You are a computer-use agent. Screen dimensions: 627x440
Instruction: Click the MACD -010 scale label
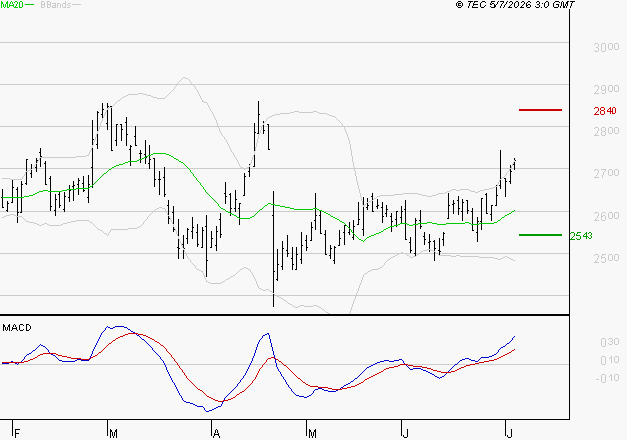point(607,378)
